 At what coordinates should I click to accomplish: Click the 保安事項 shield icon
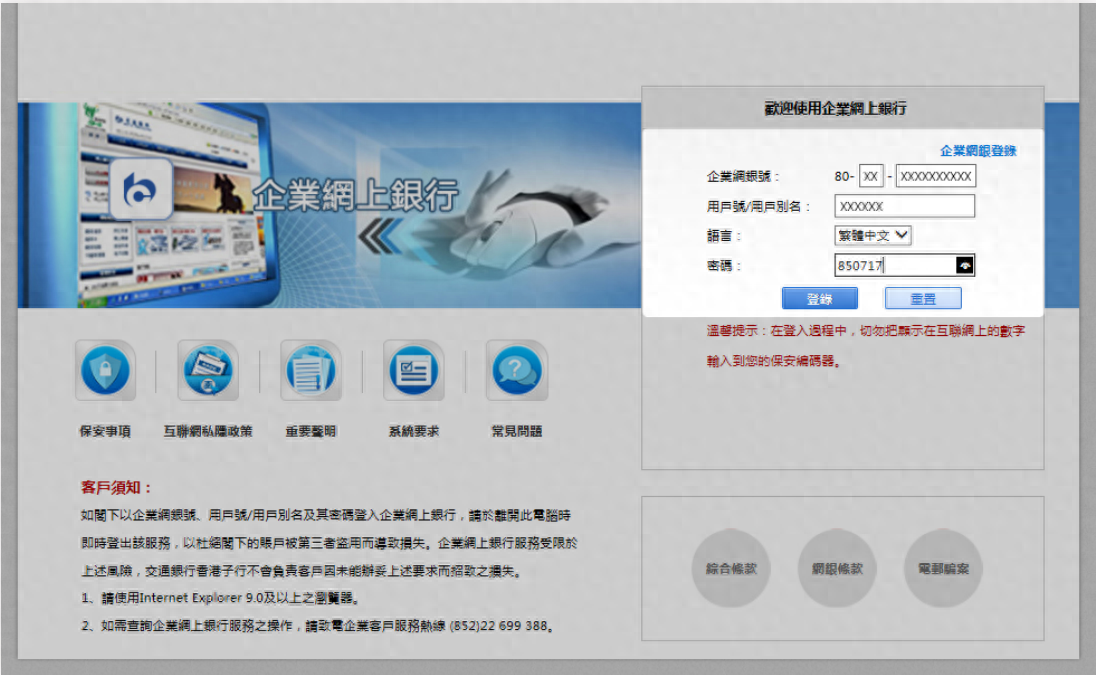point(105,371)
